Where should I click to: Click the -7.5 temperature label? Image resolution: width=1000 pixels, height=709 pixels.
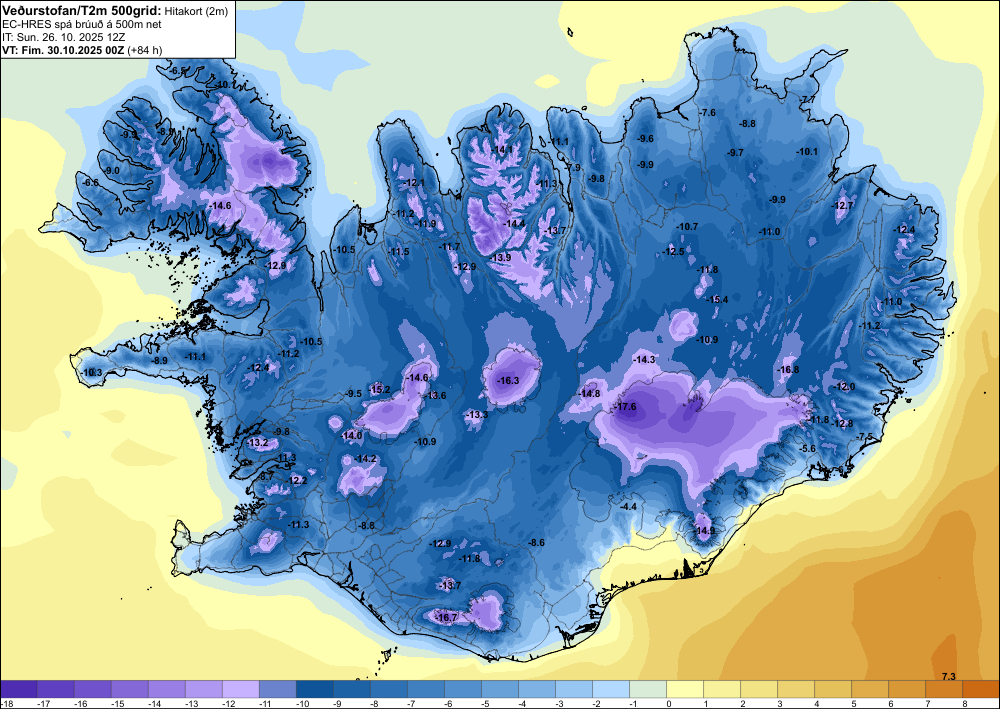tap(865, 436)
